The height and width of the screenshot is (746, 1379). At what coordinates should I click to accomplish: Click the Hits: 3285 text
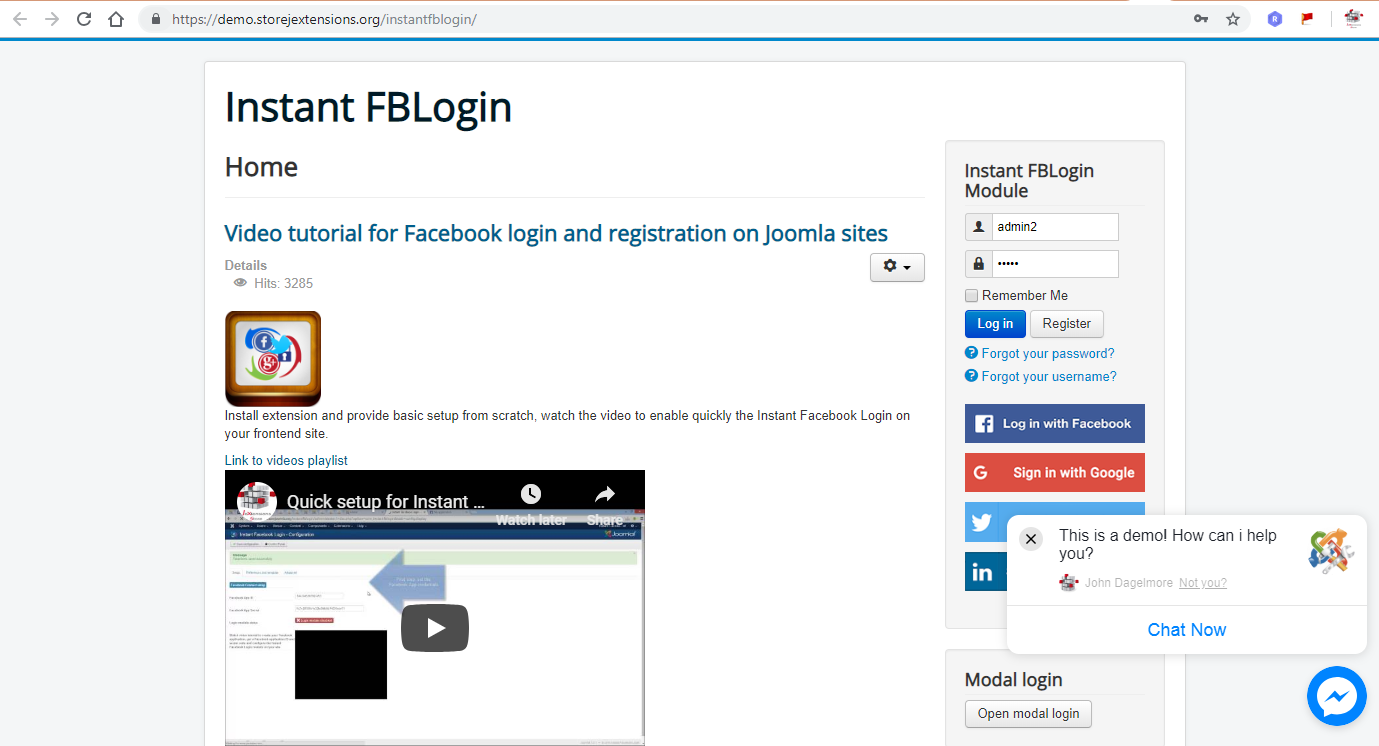coord(283,283)
